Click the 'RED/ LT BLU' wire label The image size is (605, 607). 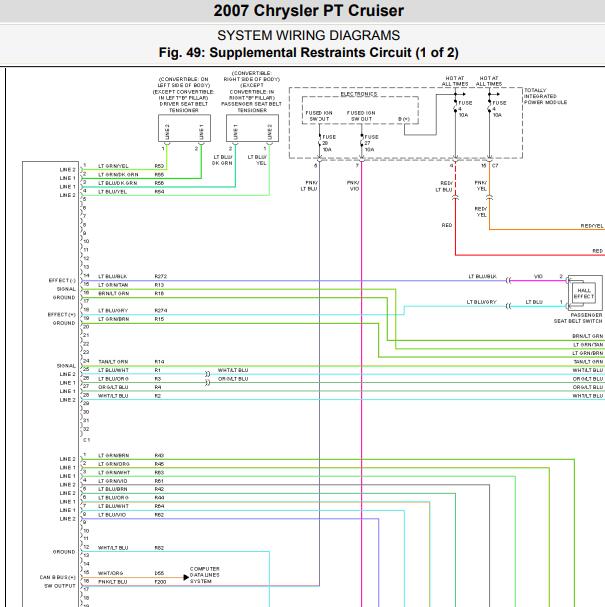(444, 186)
